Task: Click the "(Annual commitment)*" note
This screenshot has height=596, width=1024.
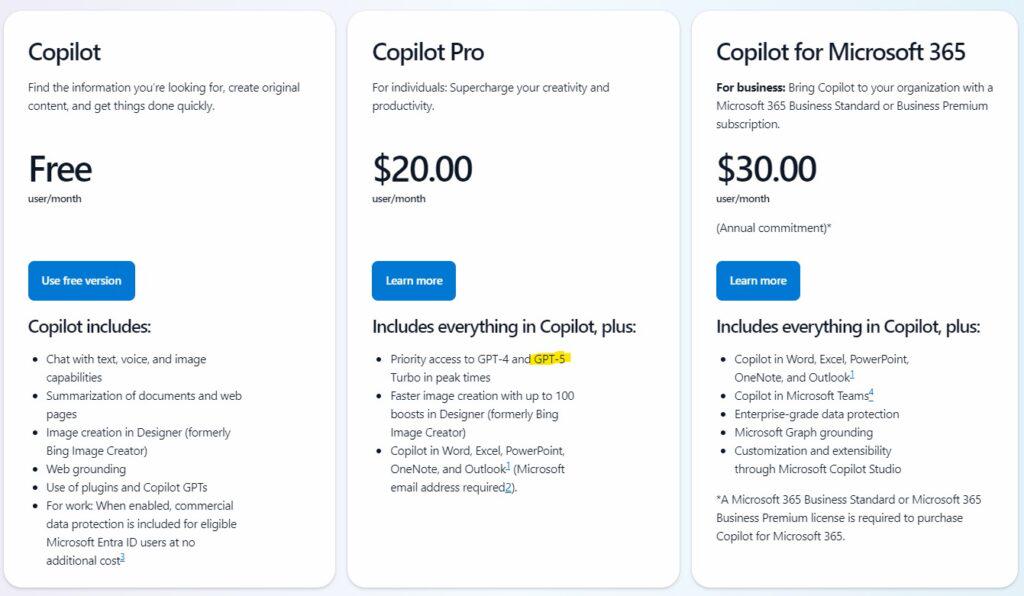Action: [x=774, y=228]
